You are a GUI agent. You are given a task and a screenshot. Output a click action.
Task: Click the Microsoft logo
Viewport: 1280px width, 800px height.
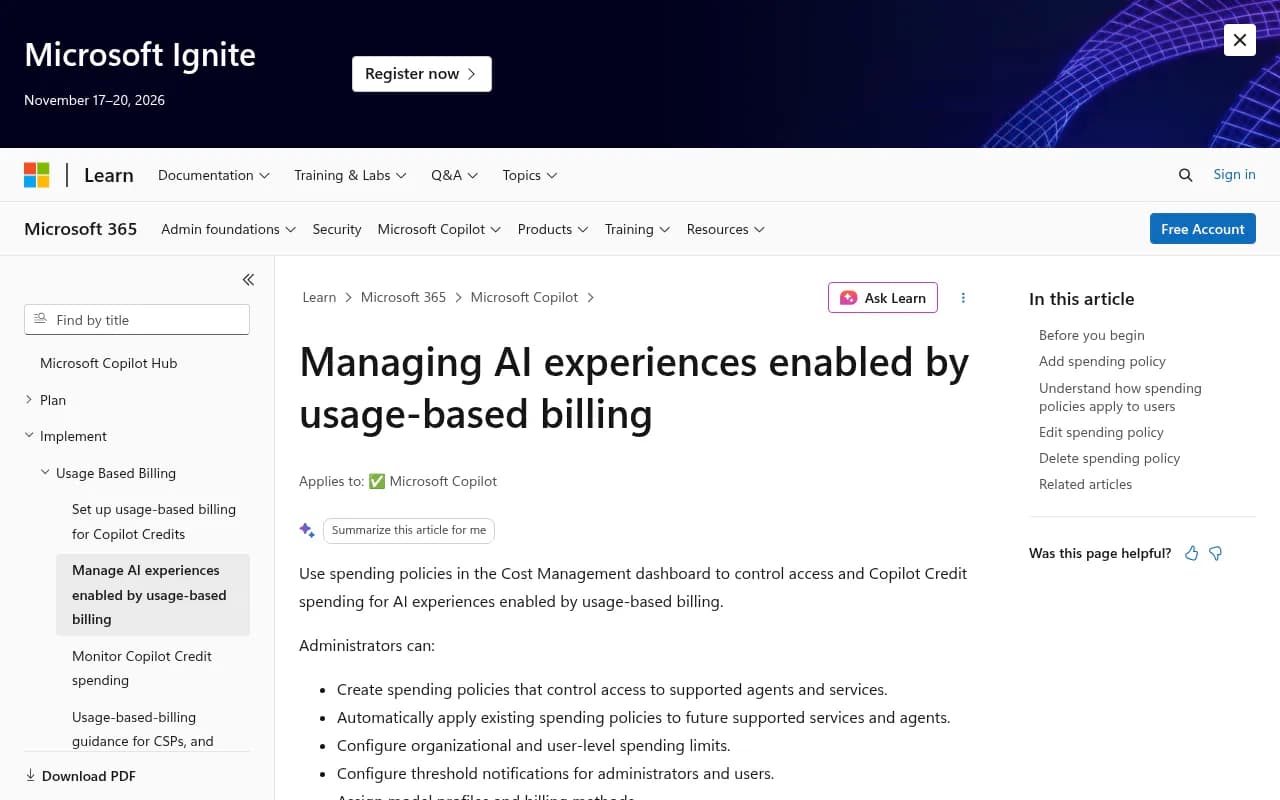tap(37, 175)
